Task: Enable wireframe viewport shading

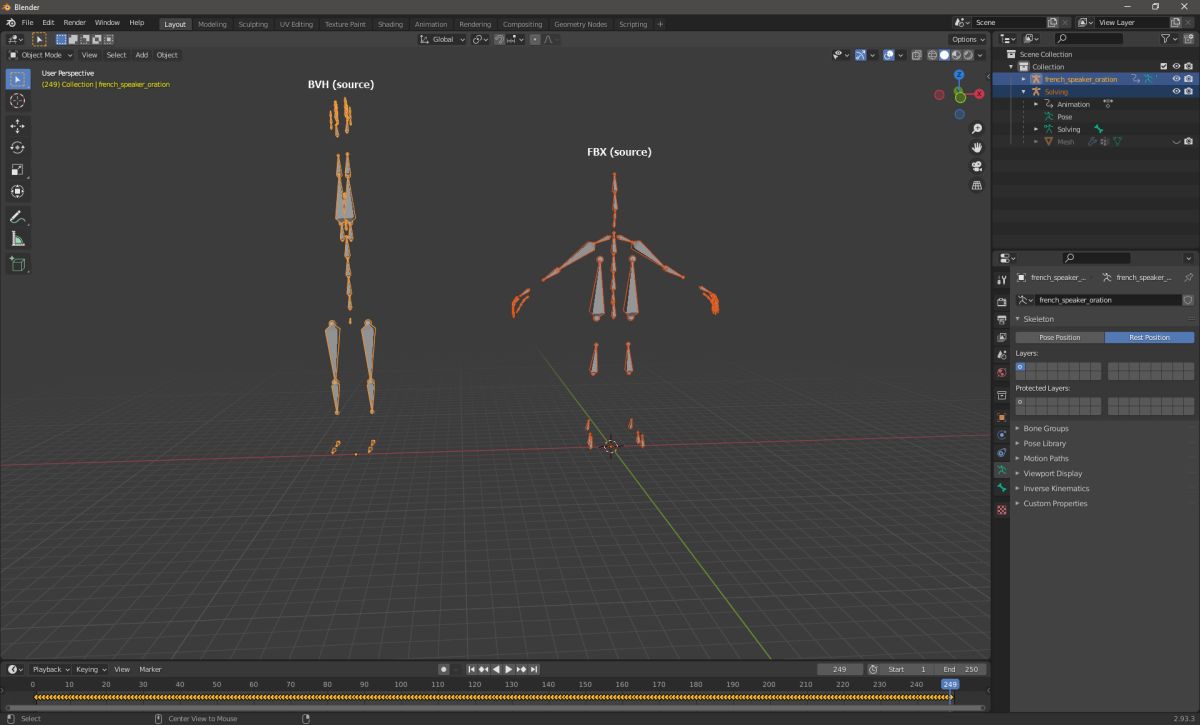Action: [x=933, y=55]
